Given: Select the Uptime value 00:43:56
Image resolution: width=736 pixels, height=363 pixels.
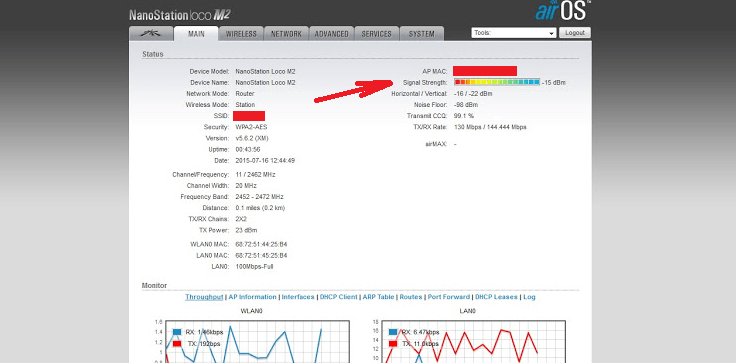Looking at the screenshot, I should coord(247,149).
